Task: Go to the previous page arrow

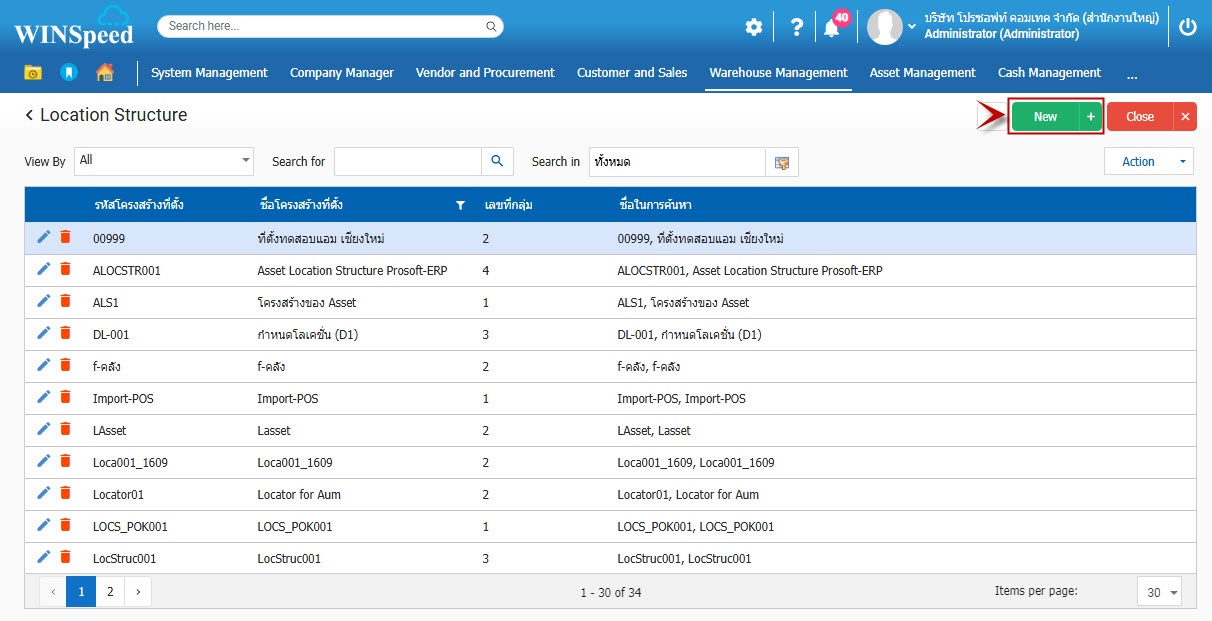Action: pos(53,592)
